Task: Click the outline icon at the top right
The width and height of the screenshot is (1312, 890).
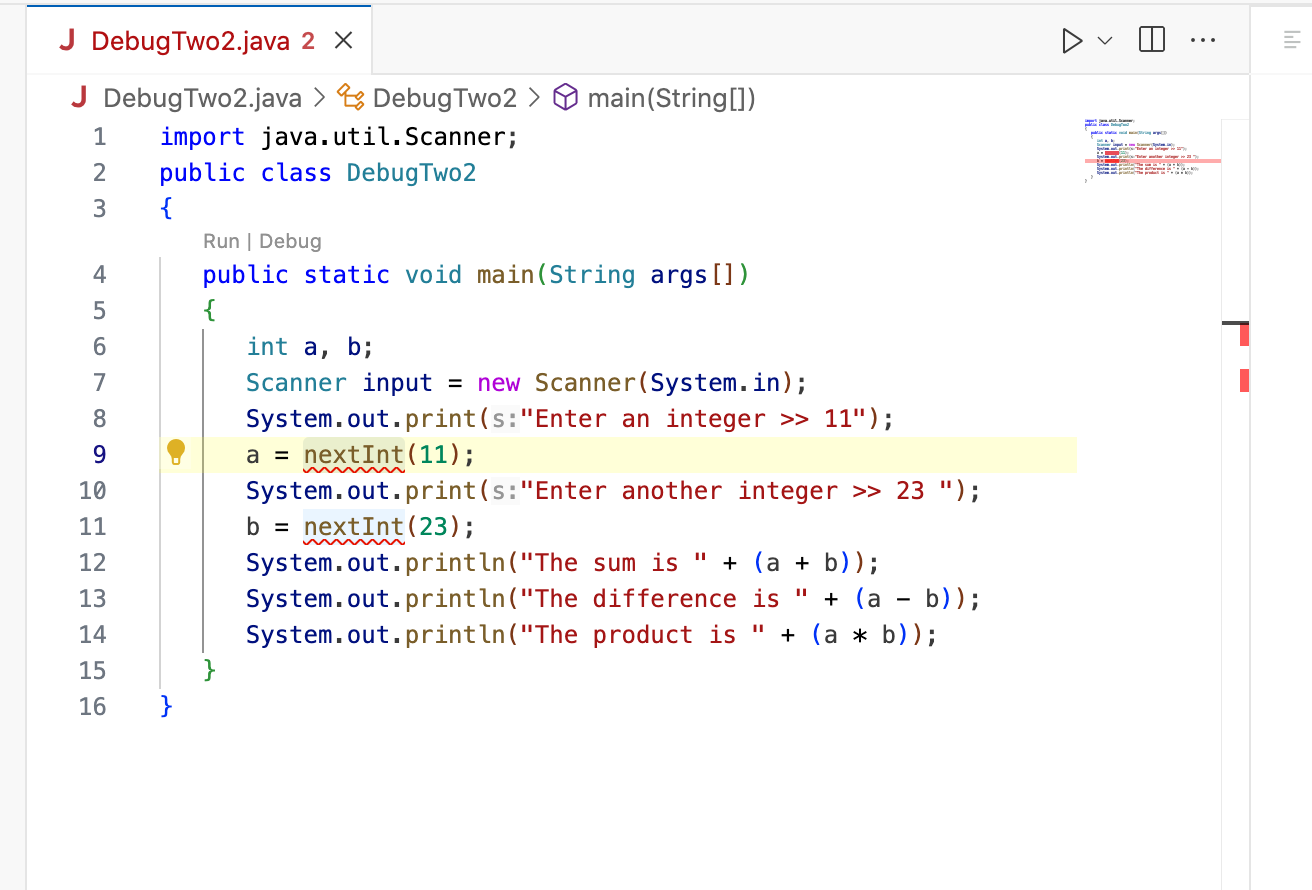Action: [1290, 40]
